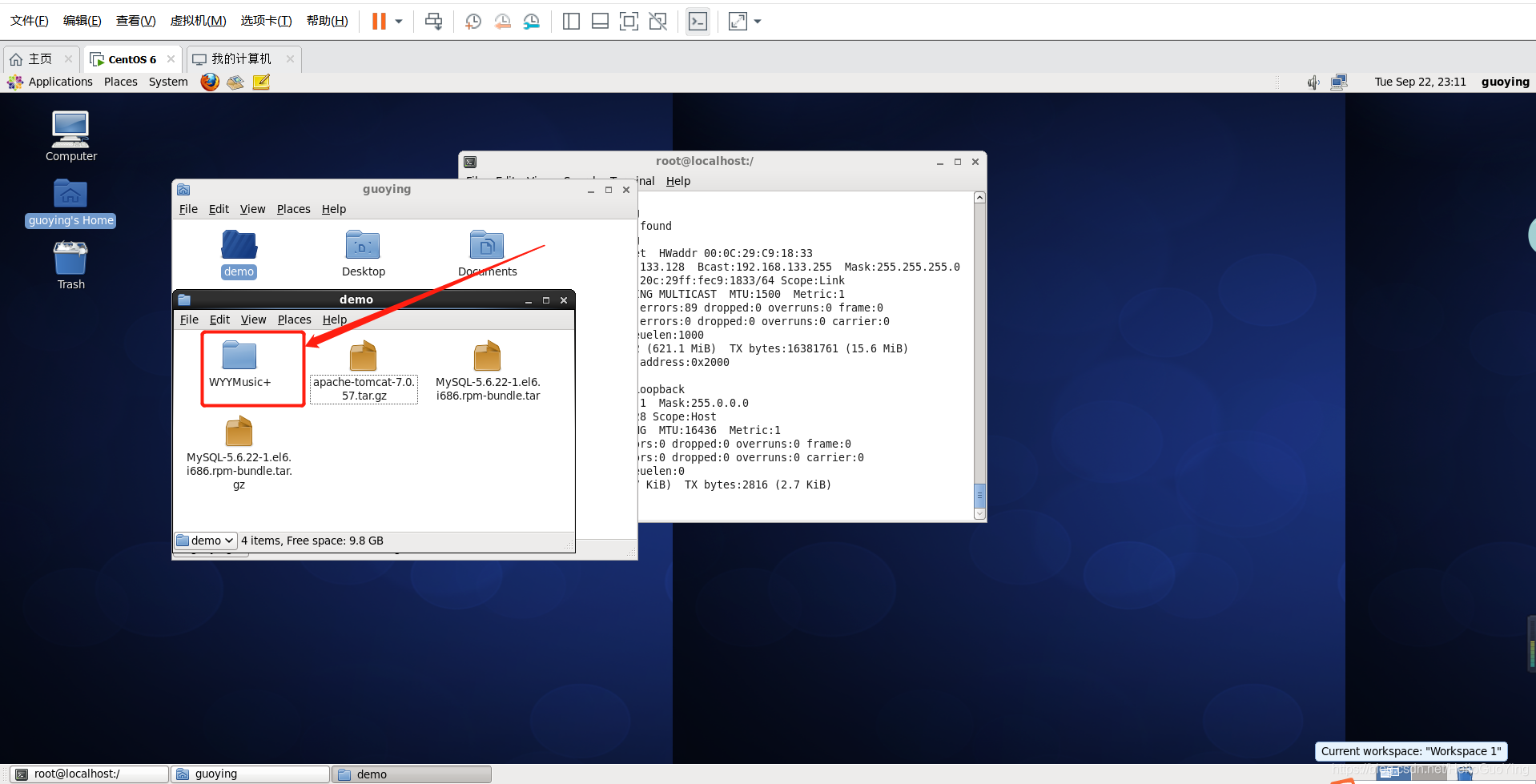Send Ctrl+Alt+Del to the virtual machine

point(433,22)
